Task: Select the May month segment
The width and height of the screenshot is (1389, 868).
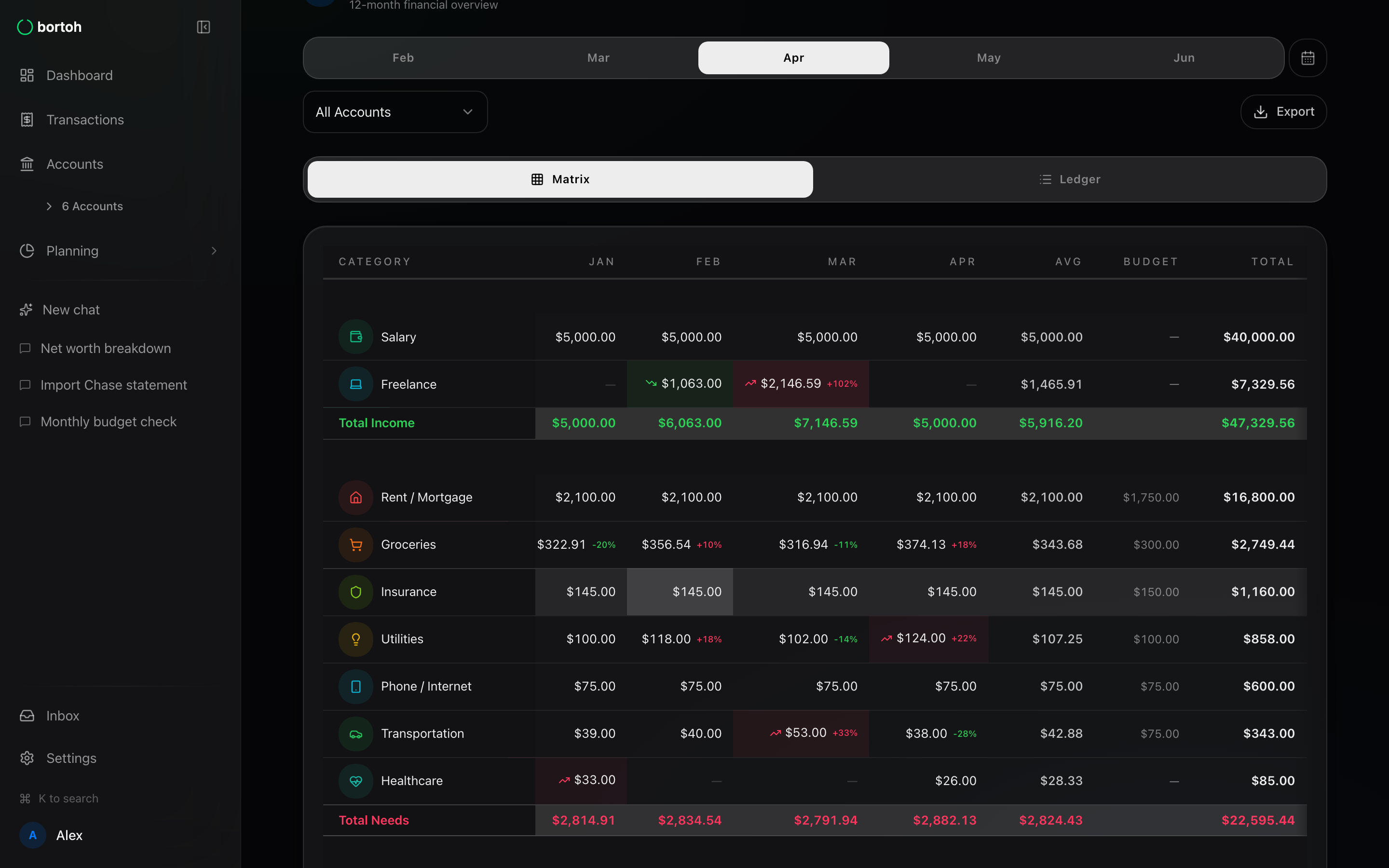Action: point(988,58)
